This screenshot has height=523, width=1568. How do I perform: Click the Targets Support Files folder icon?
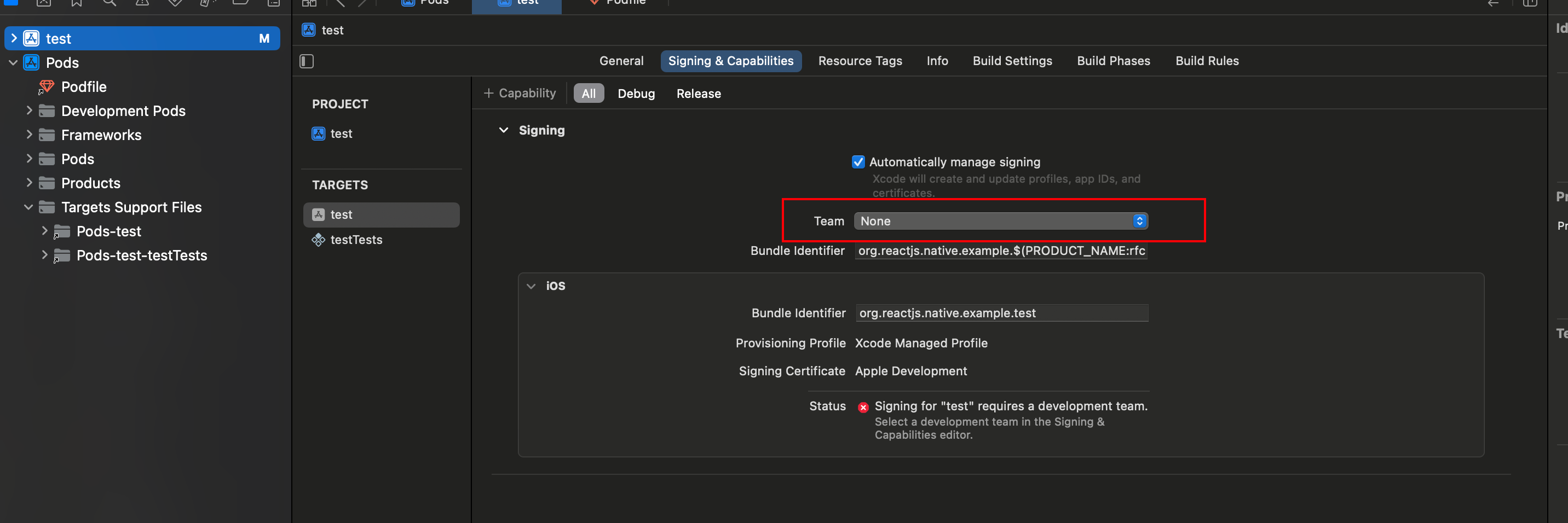47,207
